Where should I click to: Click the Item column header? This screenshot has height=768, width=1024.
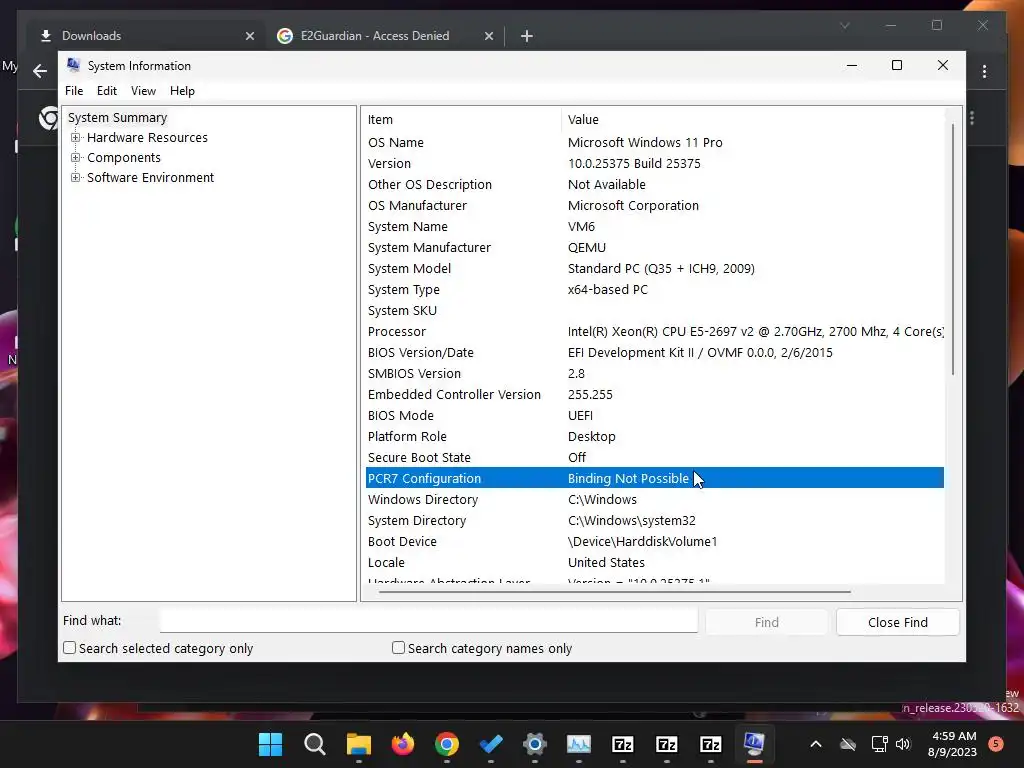462,120
